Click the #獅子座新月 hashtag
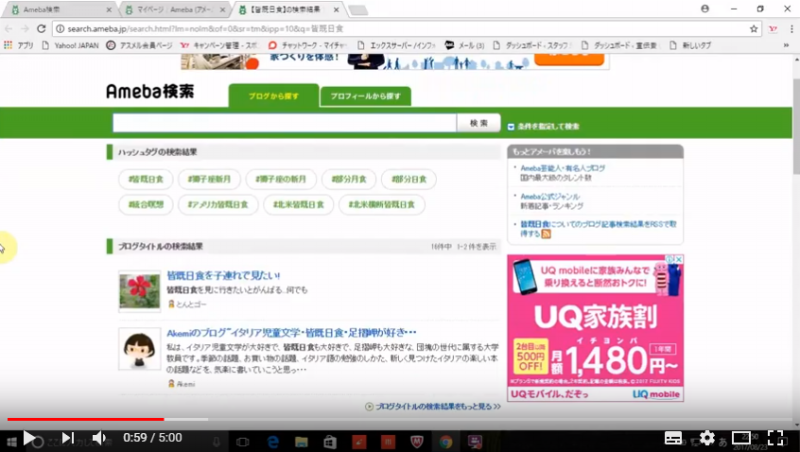Viewport: 800px width, 452px height. [209, 179]
